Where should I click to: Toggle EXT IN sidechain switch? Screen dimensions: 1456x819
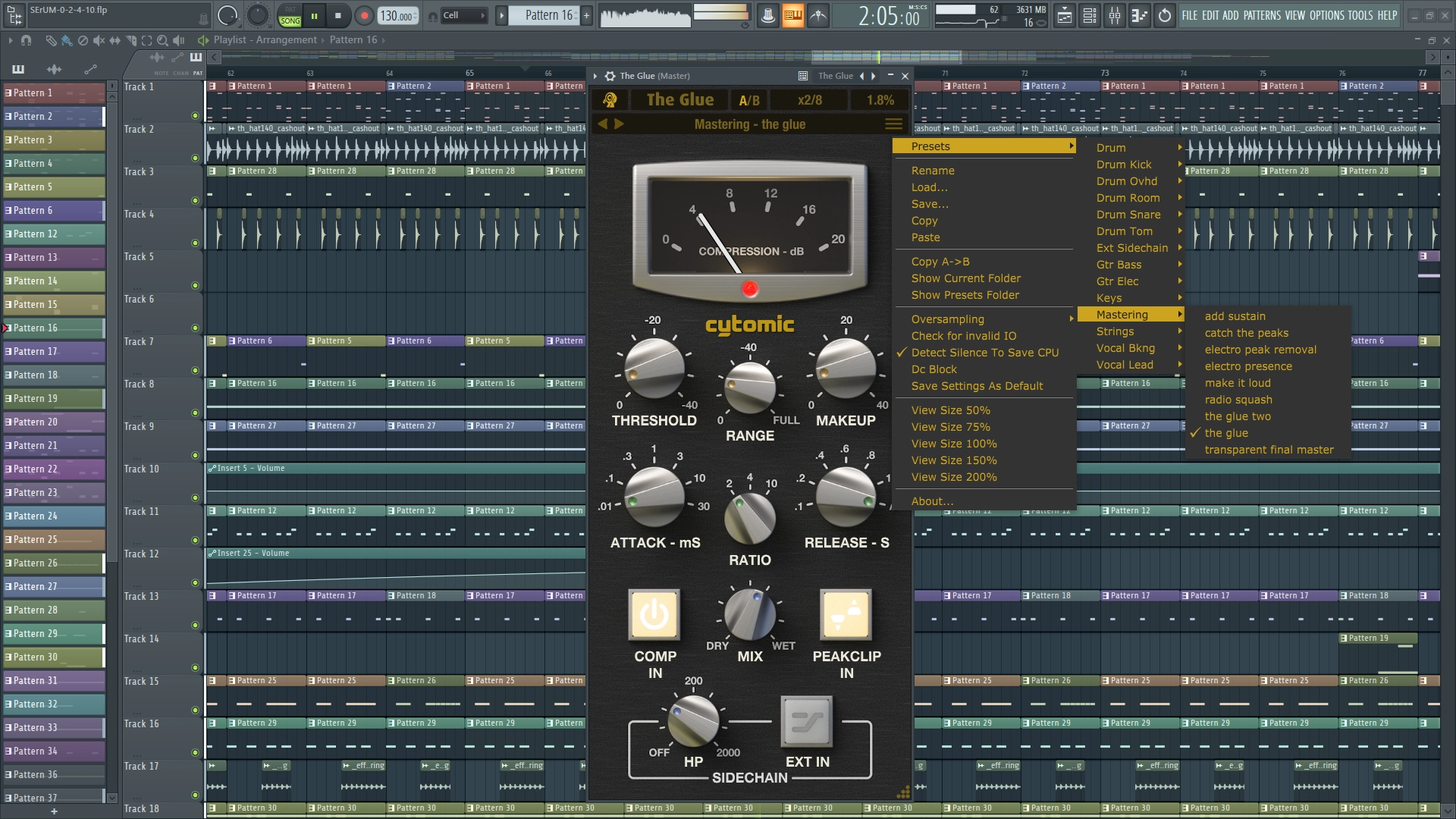click(807, 721)
